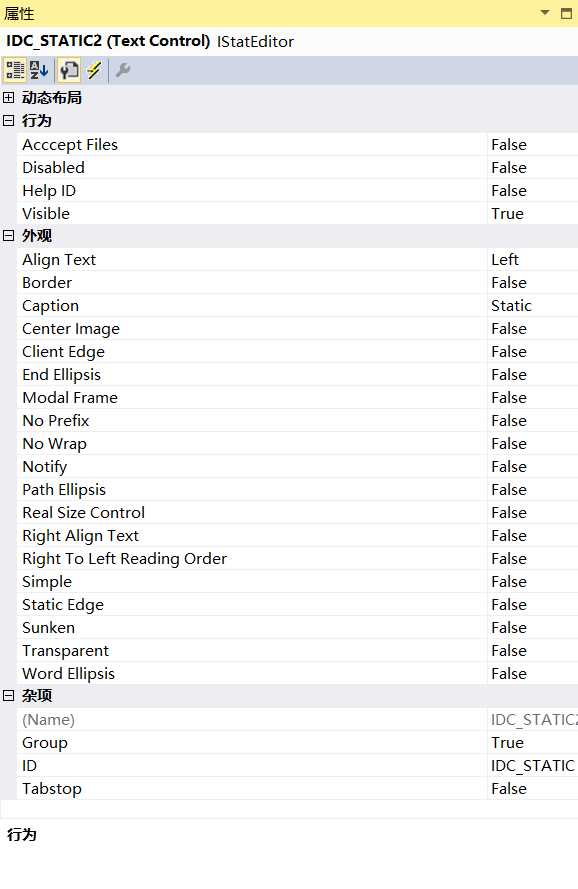Click the wrench Property Pages icon
This screenshot has height=889, width=578.
123,71
